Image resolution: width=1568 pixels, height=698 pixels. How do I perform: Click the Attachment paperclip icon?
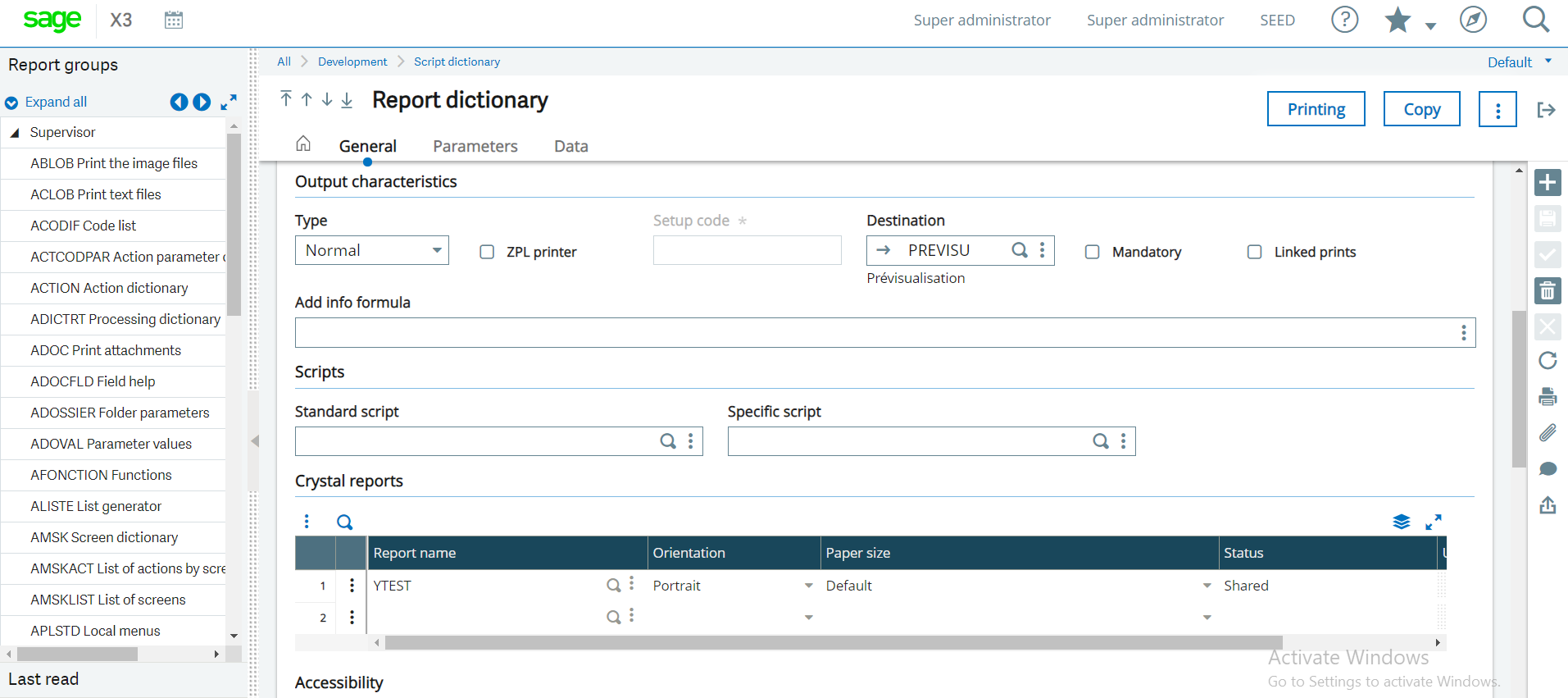click(1548, 432)
